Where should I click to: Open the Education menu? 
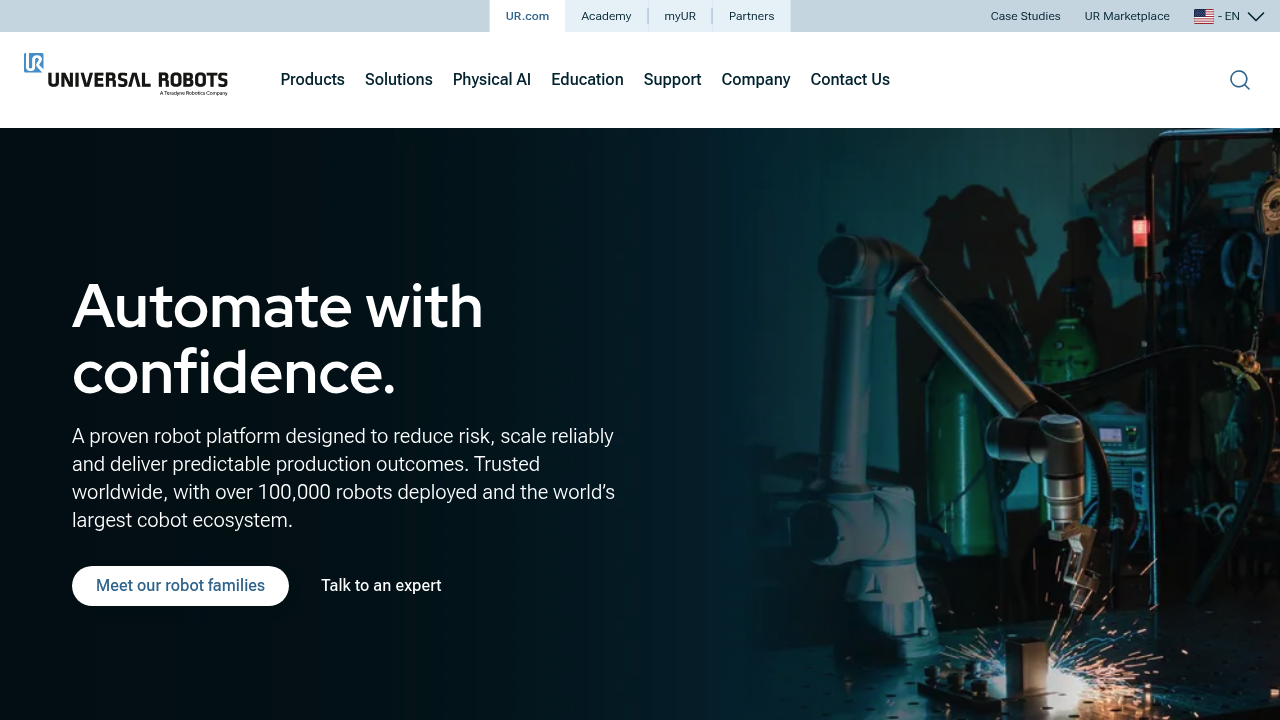(x=587, y=79)
